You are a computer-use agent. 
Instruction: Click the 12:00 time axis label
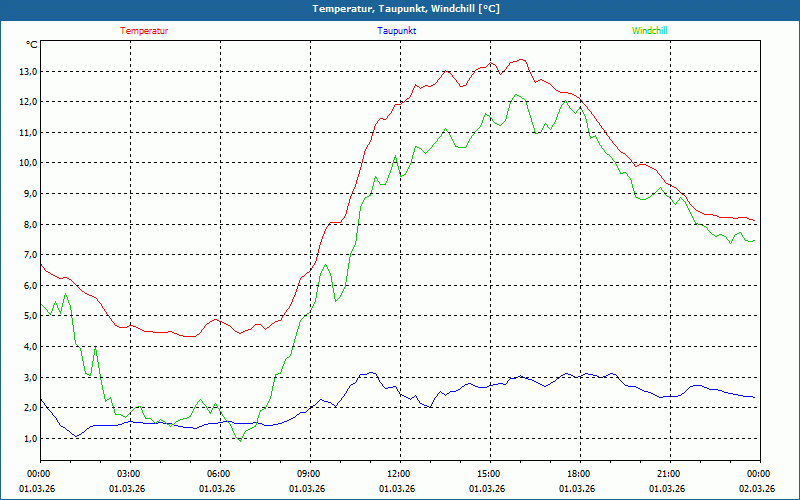400,474
